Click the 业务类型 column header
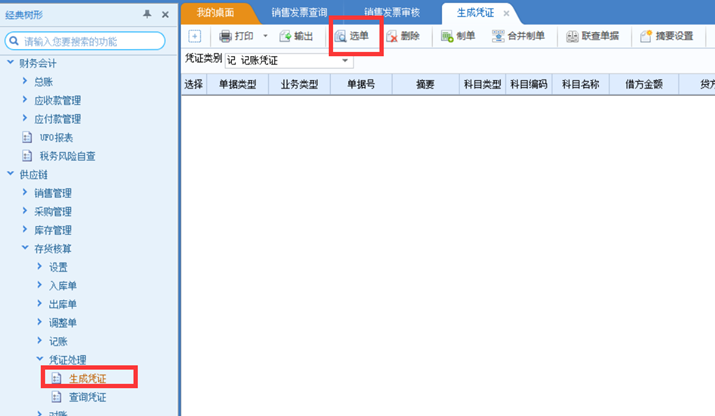715x416 pixels. coord(299,84)
